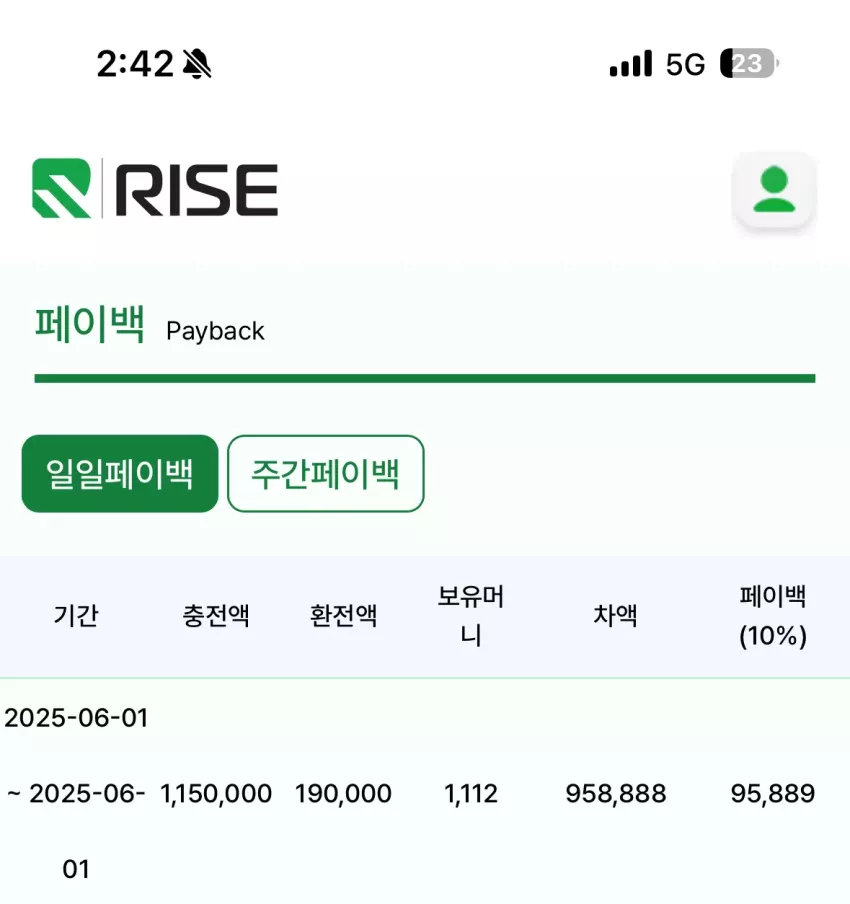Screen dimensions: 850x904
Task: Click the 보유머니 column header
Action: point(471,615)
